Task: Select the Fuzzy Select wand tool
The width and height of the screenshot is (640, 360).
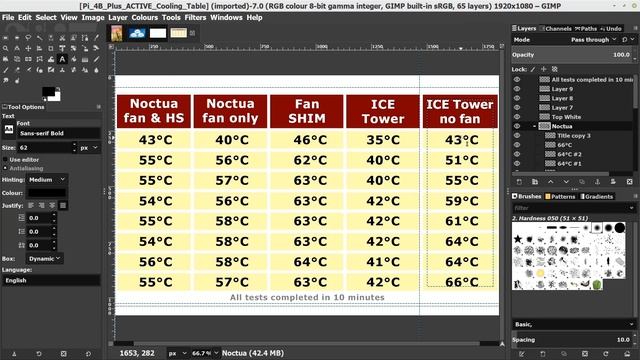Action: (x=40, y=38)
